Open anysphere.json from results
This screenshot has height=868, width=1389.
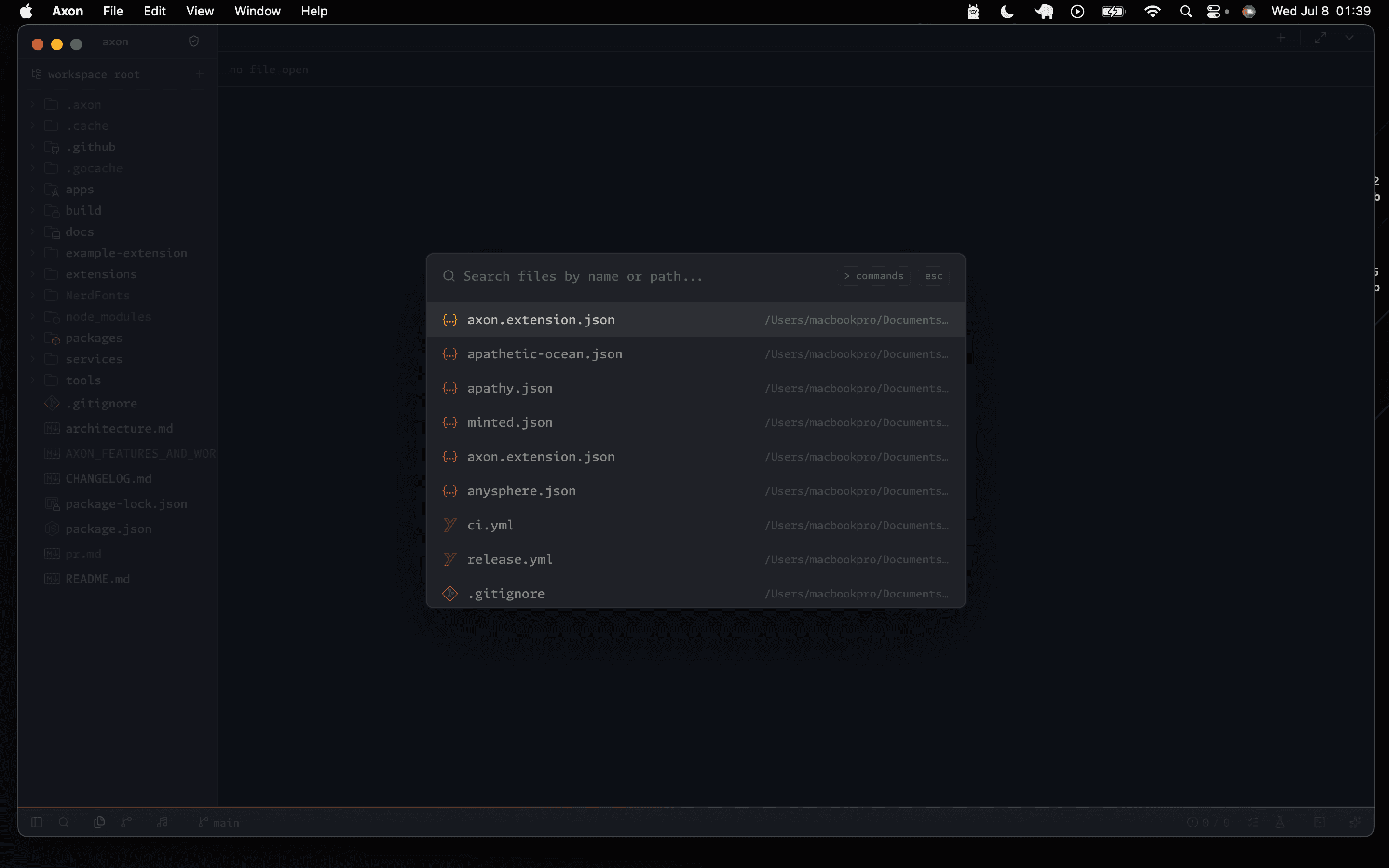(x=695, y=491)
